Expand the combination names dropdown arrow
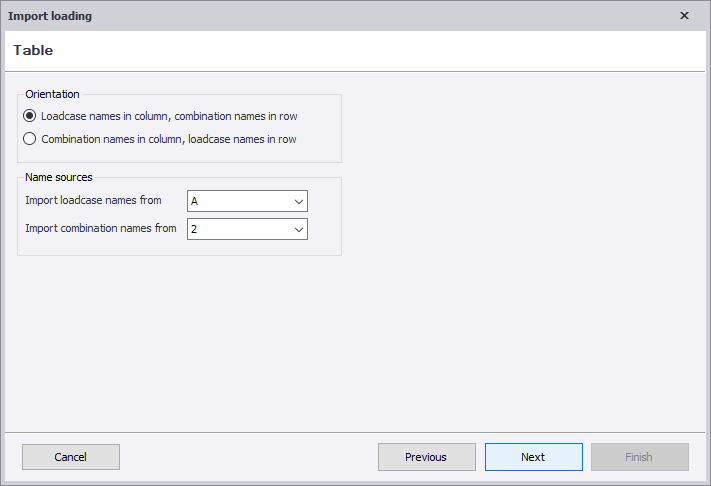711x486 pixels. click(298, 229)
